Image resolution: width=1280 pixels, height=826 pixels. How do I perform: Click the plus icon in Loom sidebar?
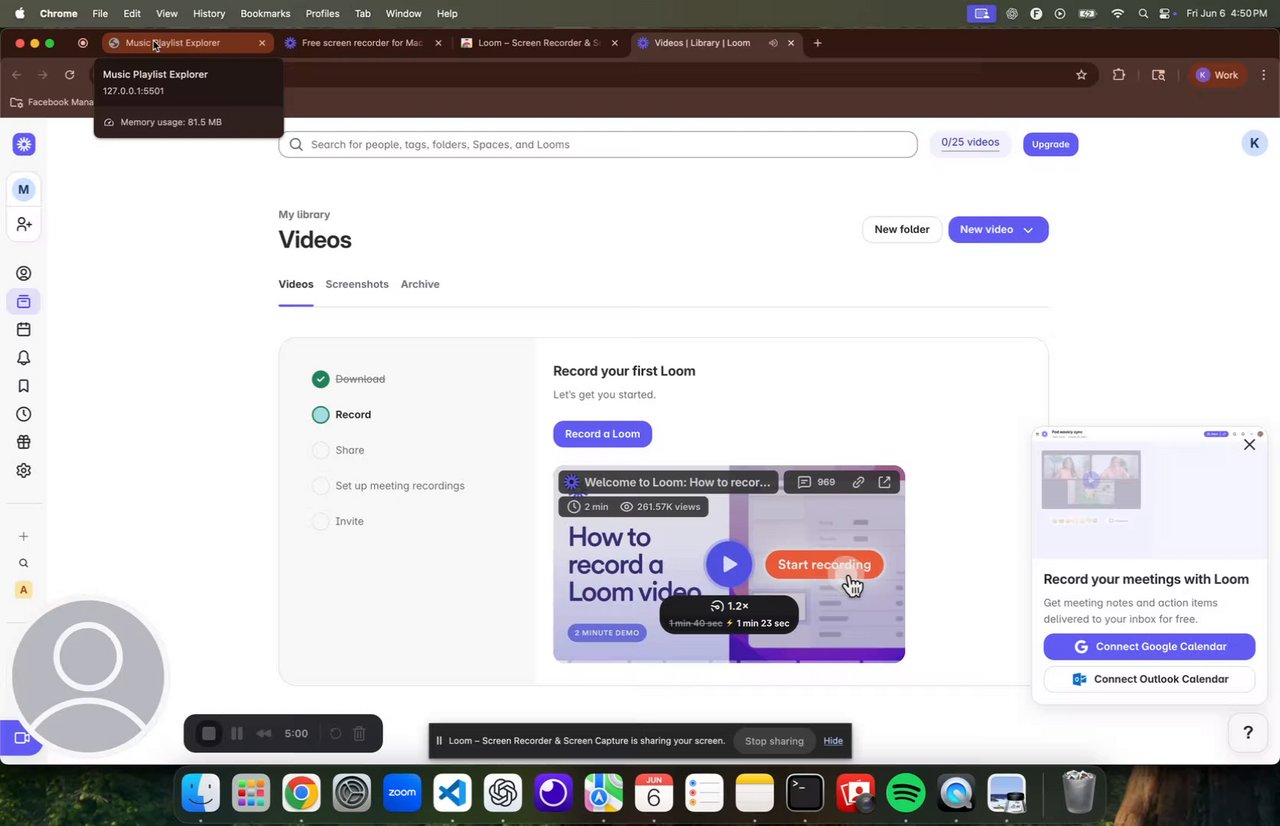point(24,536)
